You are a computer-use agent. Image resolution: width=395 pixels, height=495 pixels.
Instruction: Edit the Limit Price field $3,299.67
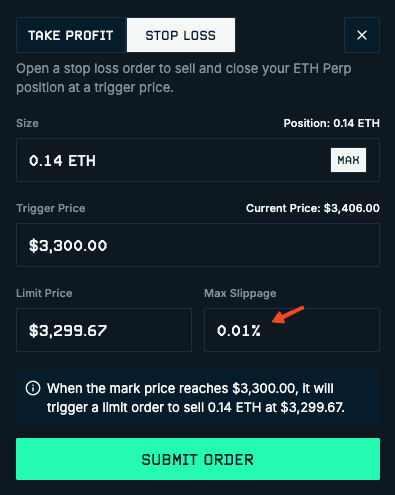coord(104,330)
